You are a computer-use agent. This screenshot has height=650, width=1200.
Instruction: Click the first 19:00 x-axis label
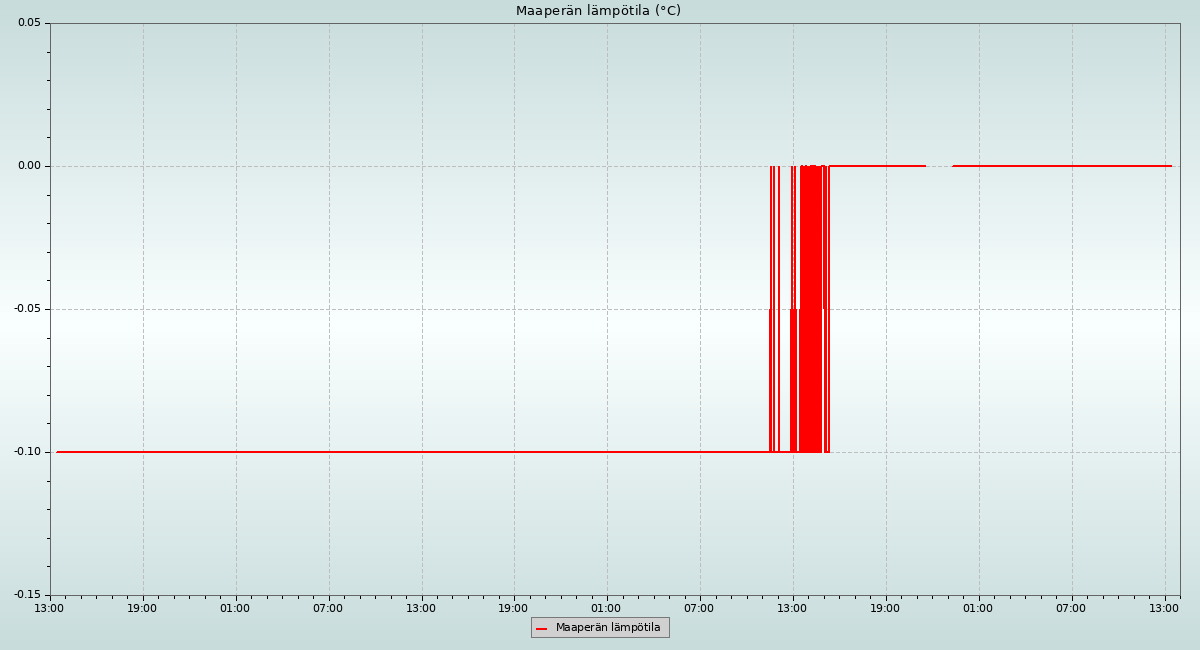(142, 608)
